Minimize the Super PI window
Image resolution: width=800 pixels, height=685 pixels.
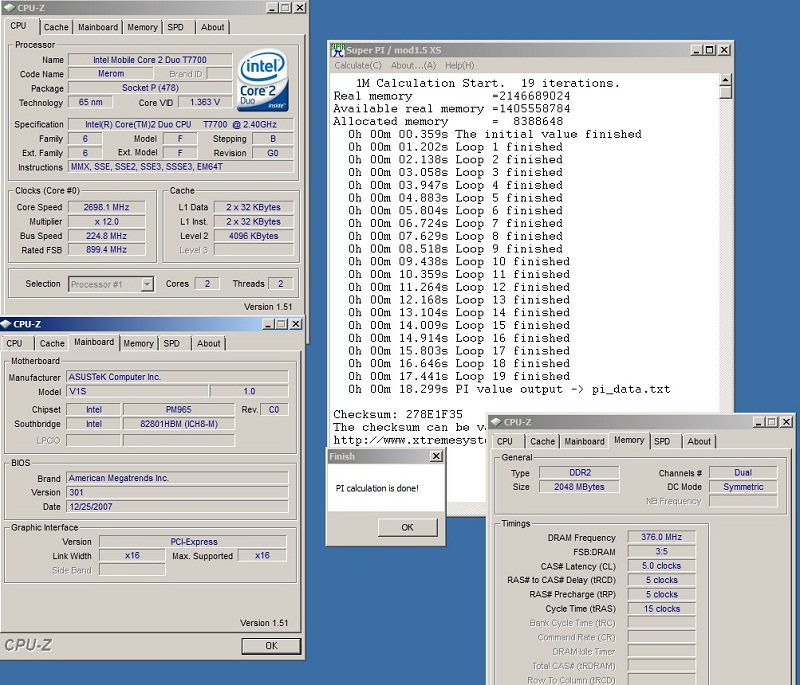click(696, 50)
